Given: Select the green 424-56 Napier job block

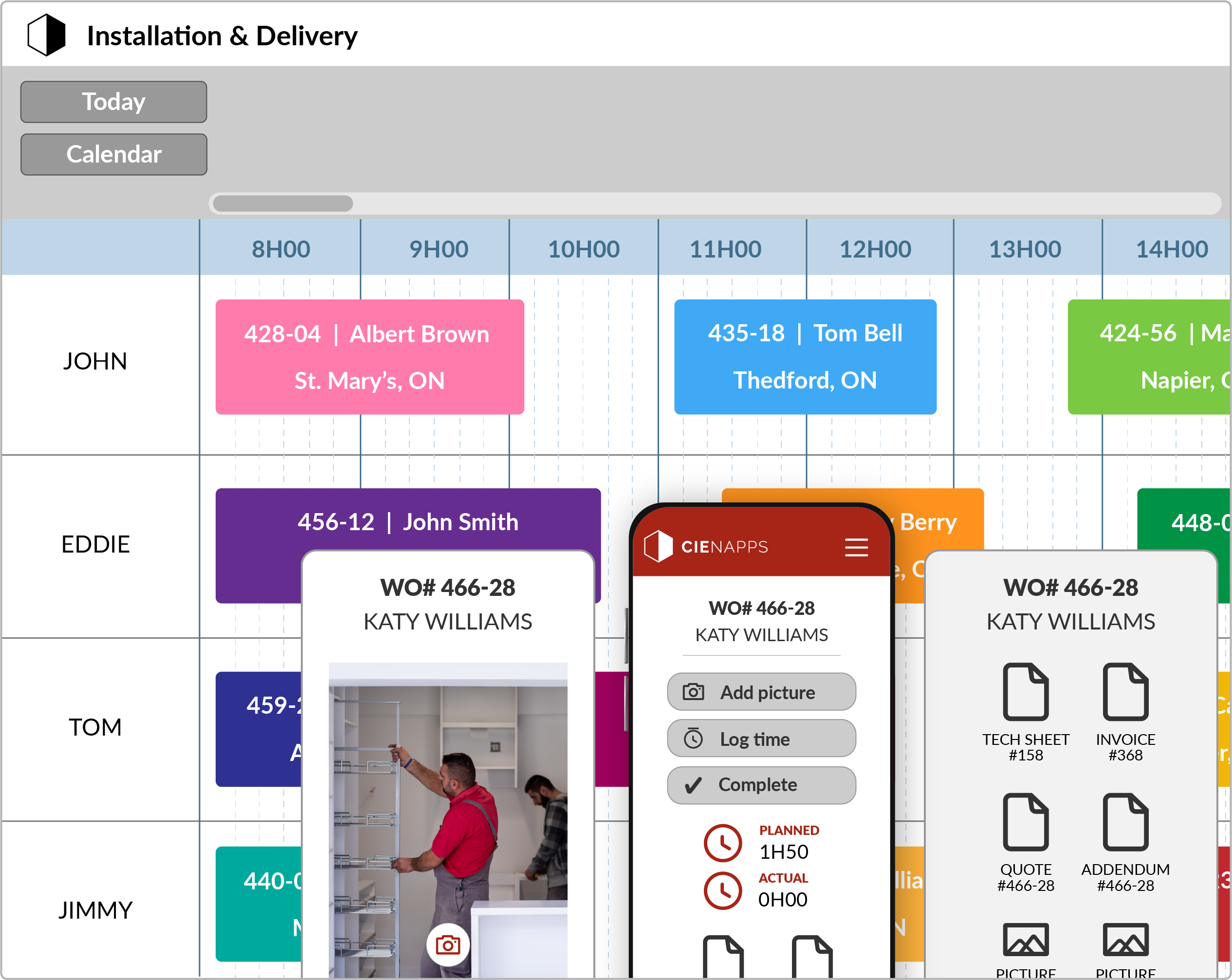Looking at the screenshot, I should (1149, 357).
